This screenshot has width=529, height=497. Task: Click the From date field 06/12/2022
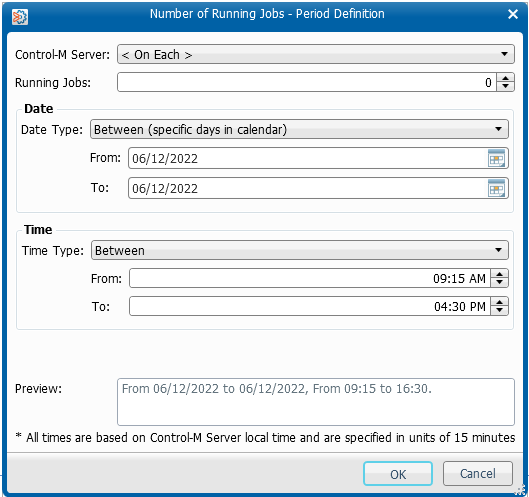tap(308, 158)
